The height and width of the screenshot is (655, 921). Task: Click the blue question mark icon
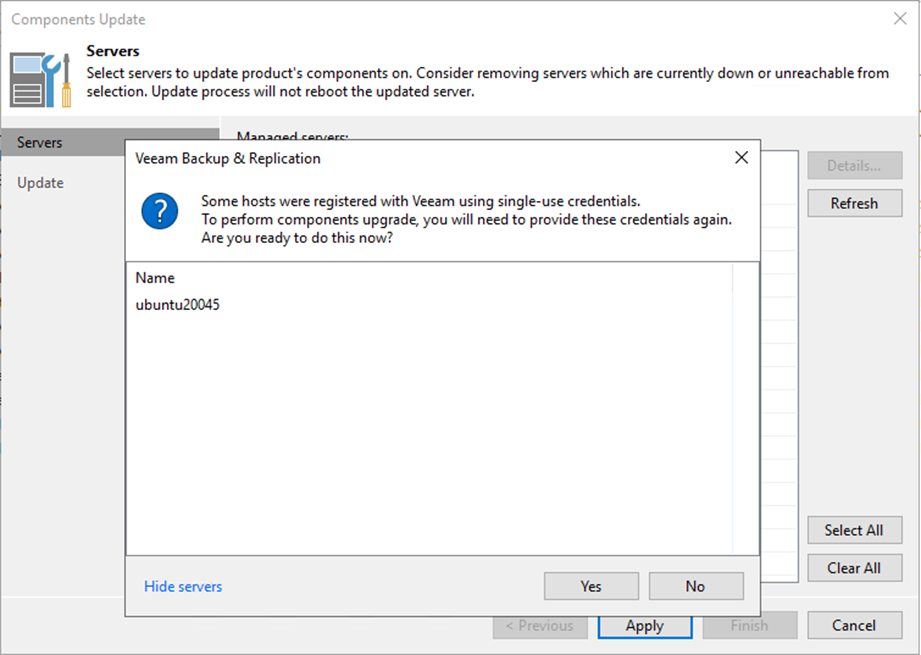coord(160,211)
